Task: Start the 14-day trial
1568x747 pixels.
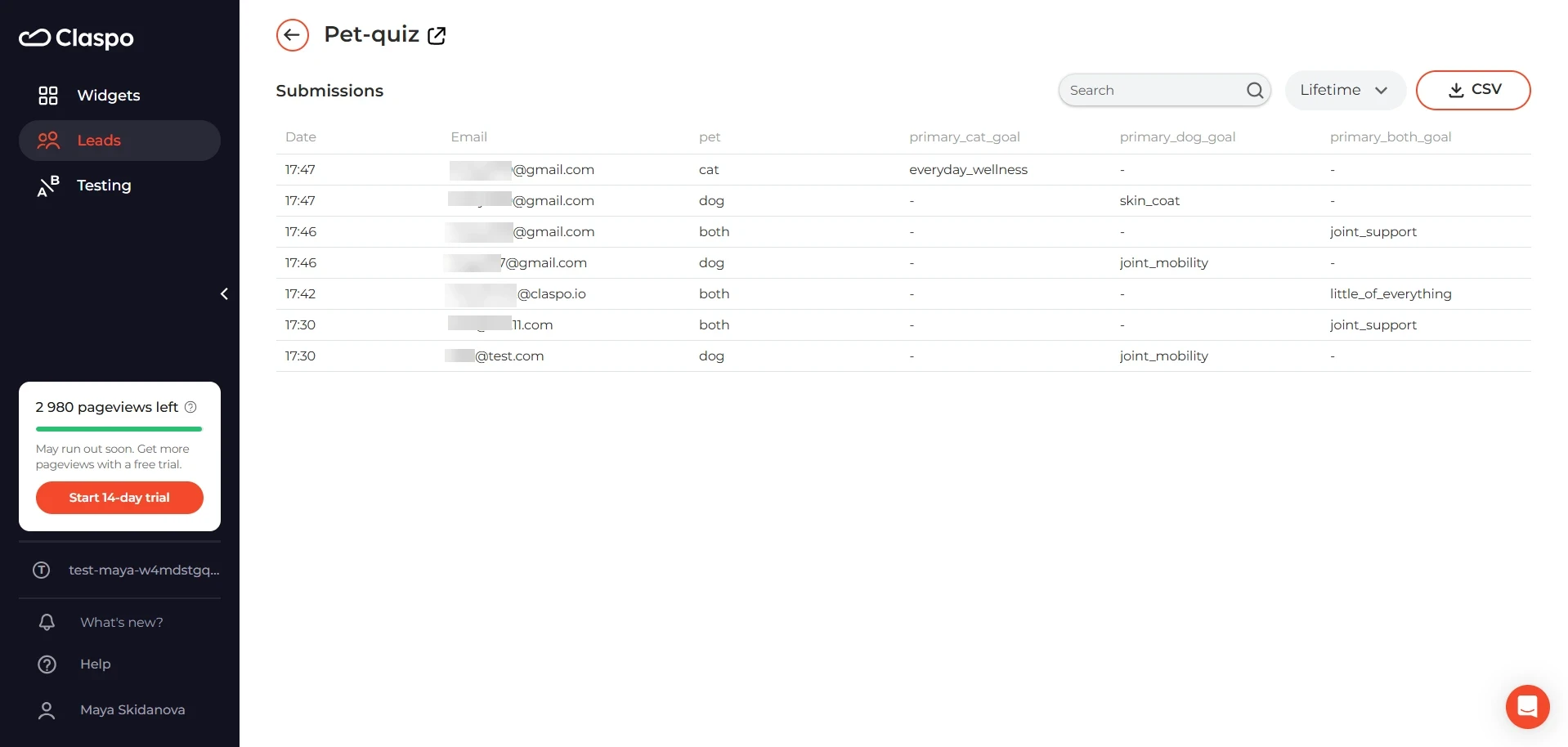Action: click(119, 498)
